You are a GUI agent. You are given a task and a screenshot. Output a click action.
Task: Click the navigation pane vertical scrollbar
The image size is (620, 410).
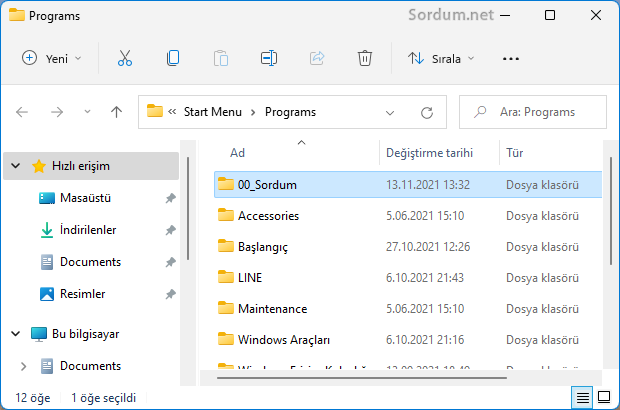pyautogui.click(x=188, y=209)
